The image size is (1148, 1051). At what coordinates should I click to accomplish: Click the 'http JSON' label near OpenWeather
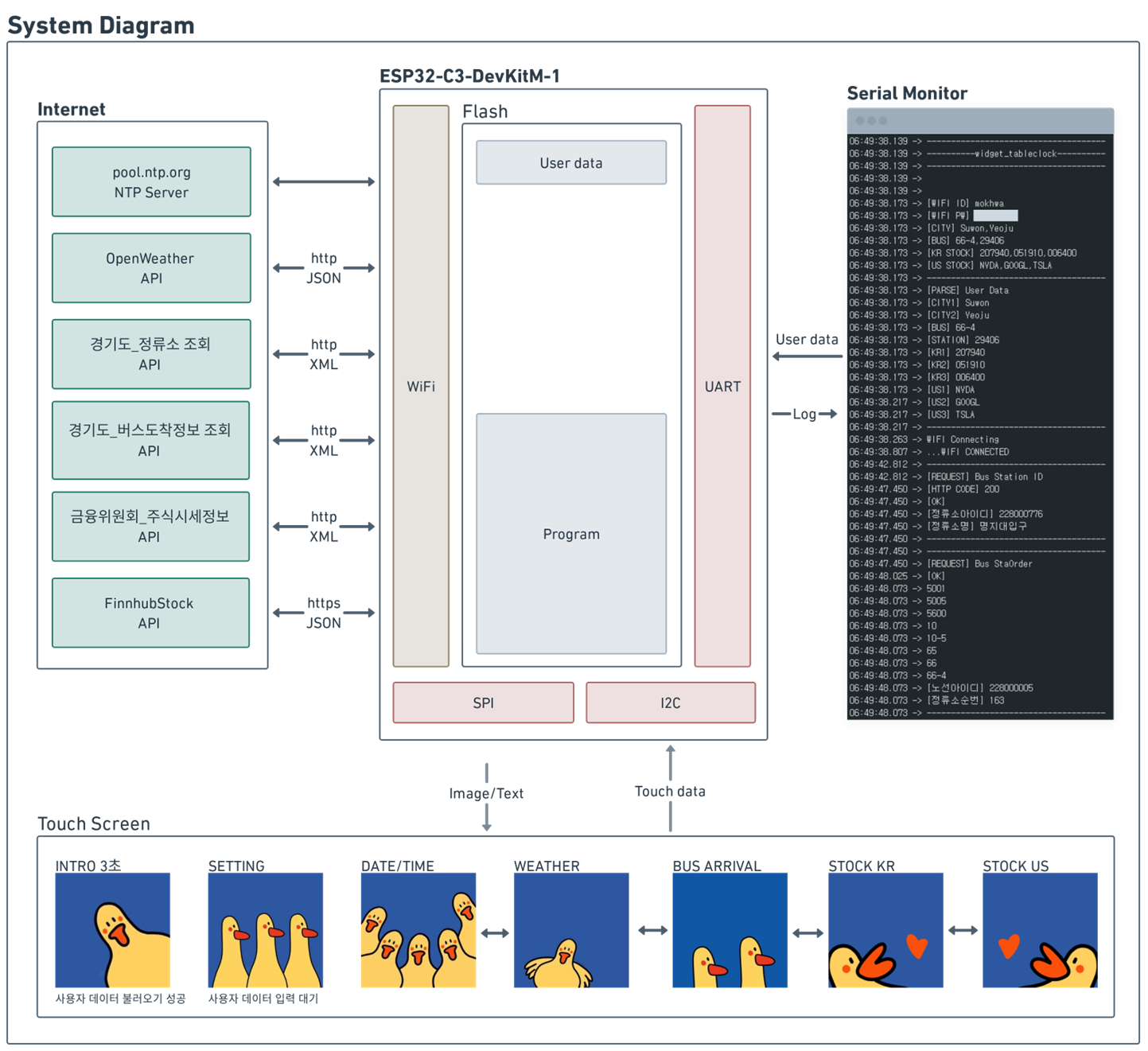click(x=324, y=268)
